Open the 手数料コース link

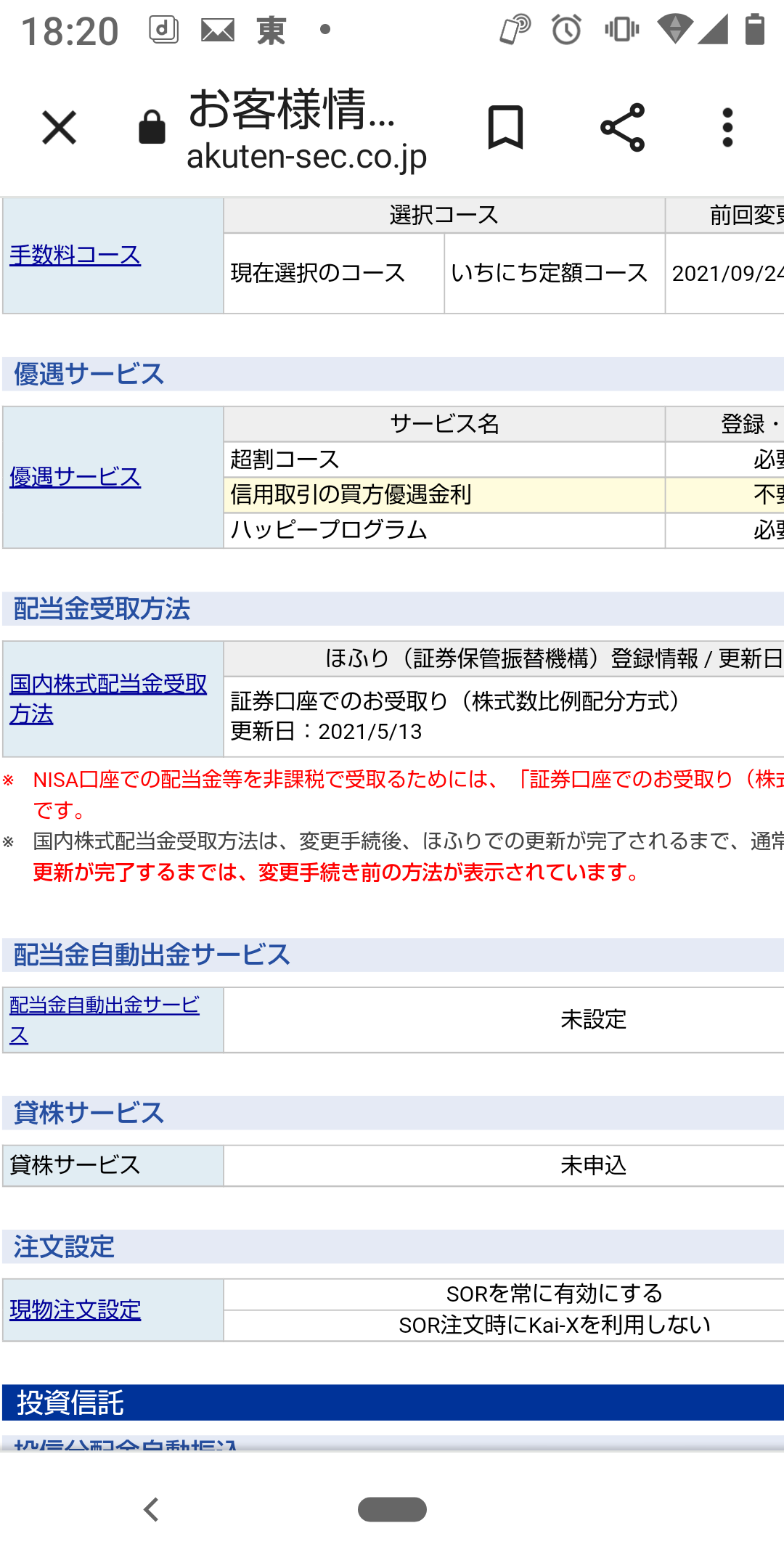[x=75, y=255]
